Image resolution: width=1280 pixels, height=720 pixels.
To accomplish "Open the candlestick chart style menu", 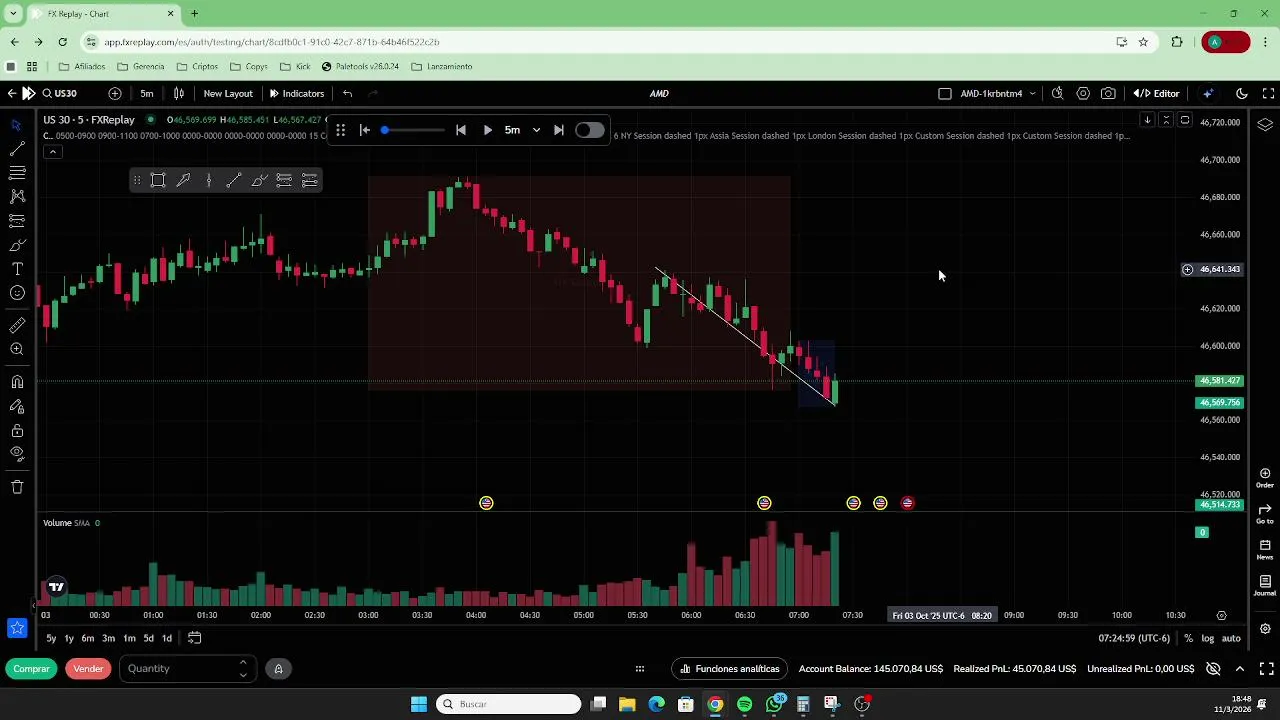I will click(x=179, y=93).
